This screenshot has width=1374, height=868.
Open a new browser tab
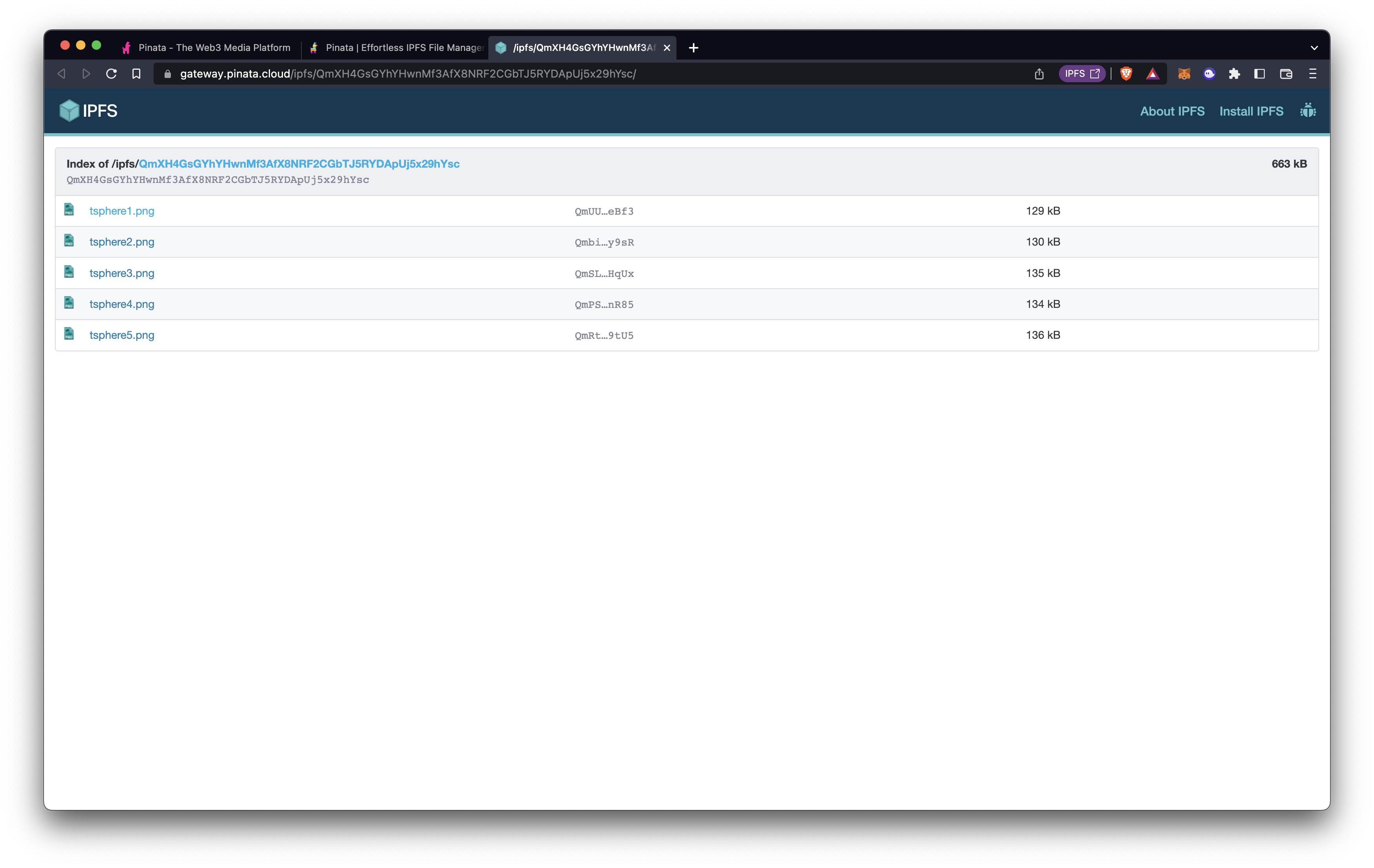click(x=693, y=48)
